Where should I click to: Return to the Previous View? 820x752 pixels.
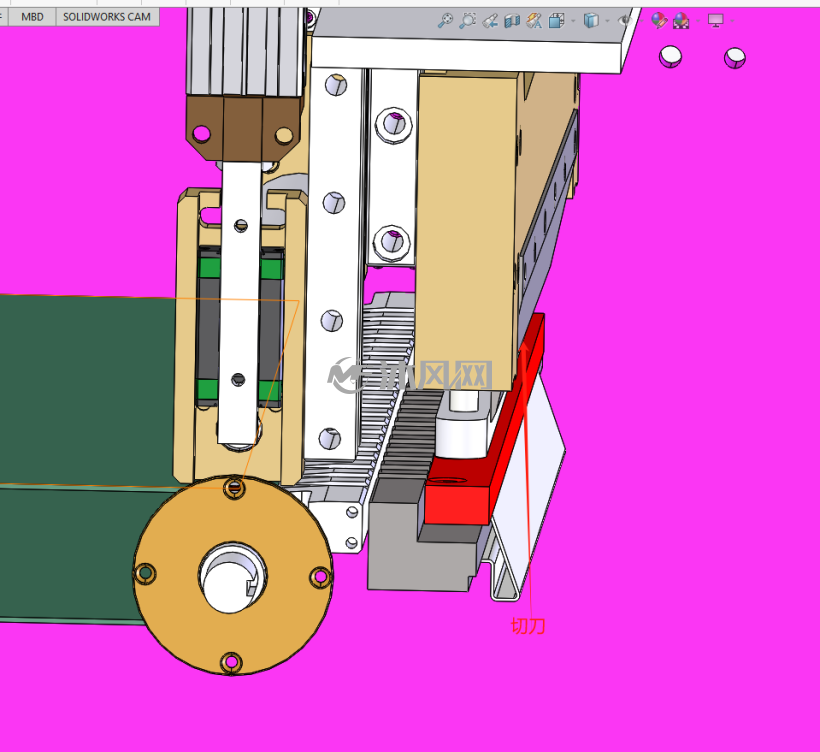point(489,21)
